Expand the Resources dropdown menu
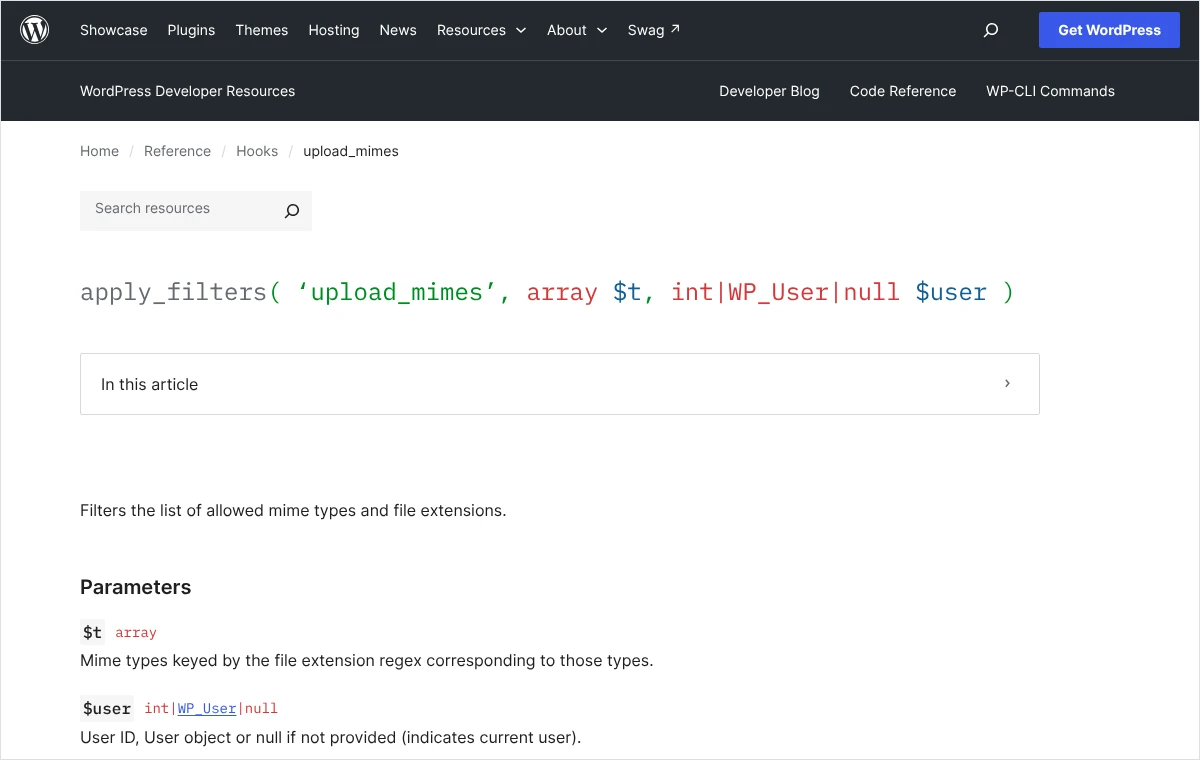This screenshot has width=1200, height=760. (481, 30)
